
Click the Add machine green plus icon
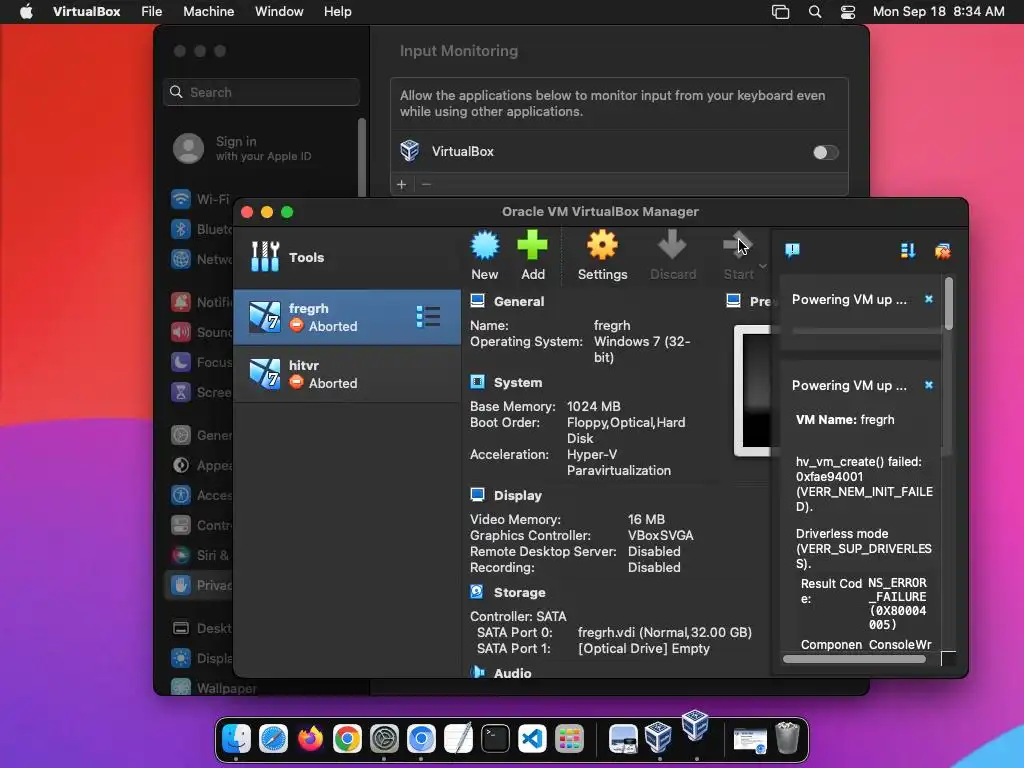(532, 246)
